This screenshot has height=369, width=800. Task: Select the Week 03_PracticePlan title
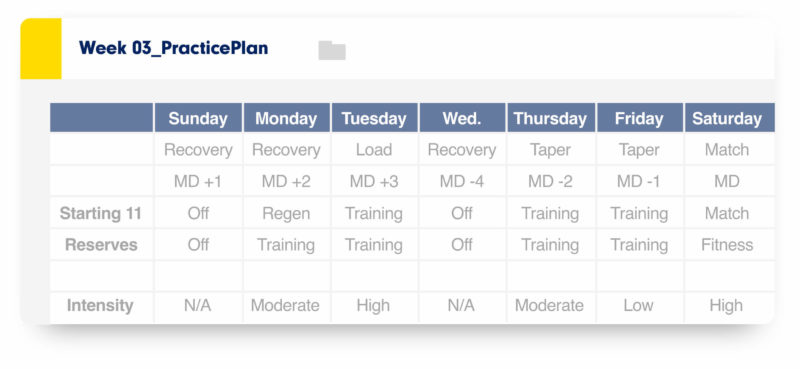(x=173, y=48)
